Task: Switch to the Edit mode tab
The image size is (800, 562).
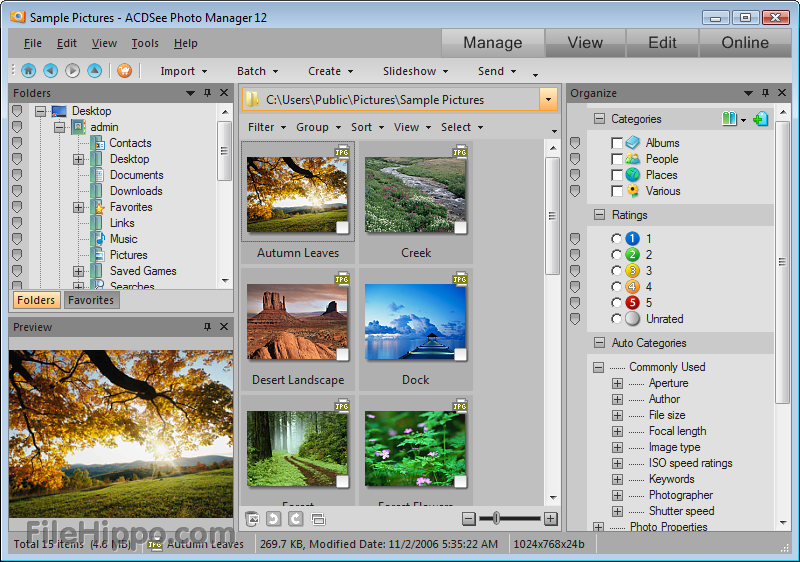Action: (662, 43)
